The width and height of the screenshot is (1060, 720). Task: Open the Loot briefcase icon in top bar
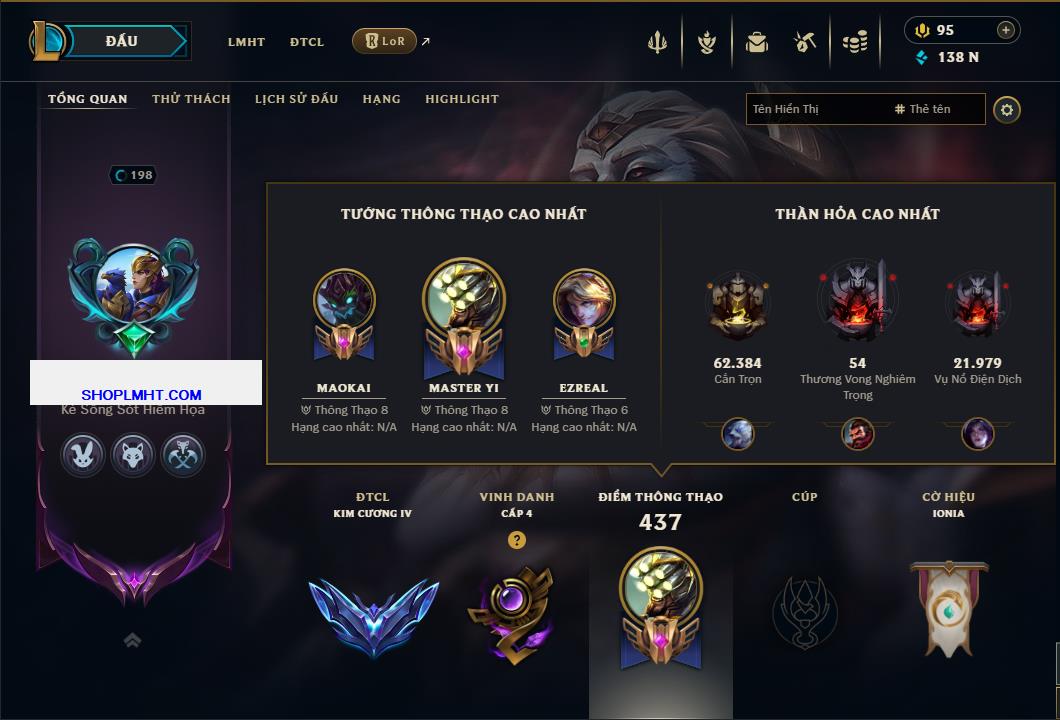point(756,43)
